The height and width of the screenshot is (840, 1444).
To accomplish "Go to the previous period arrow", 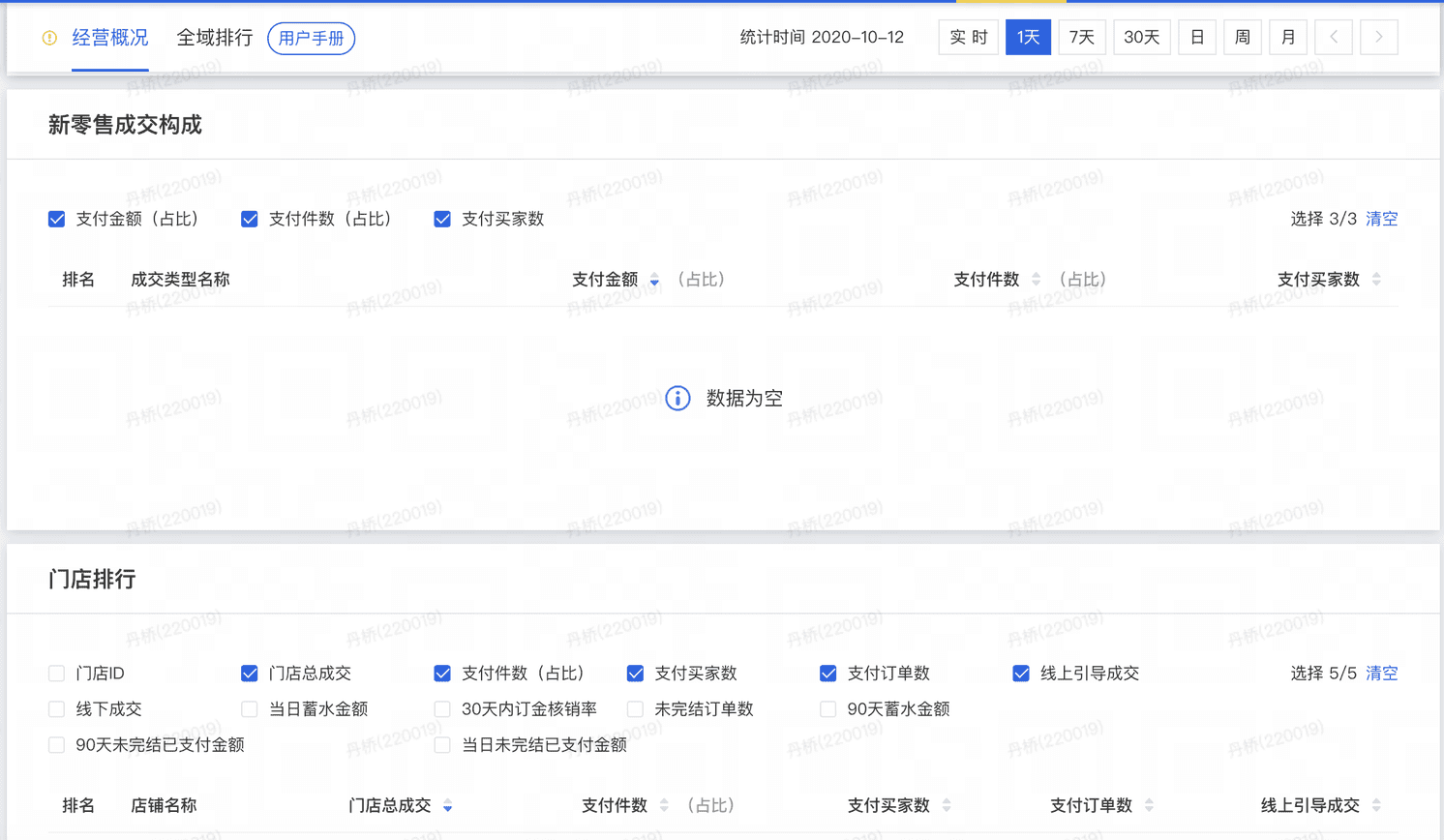I will [1334, 37].
